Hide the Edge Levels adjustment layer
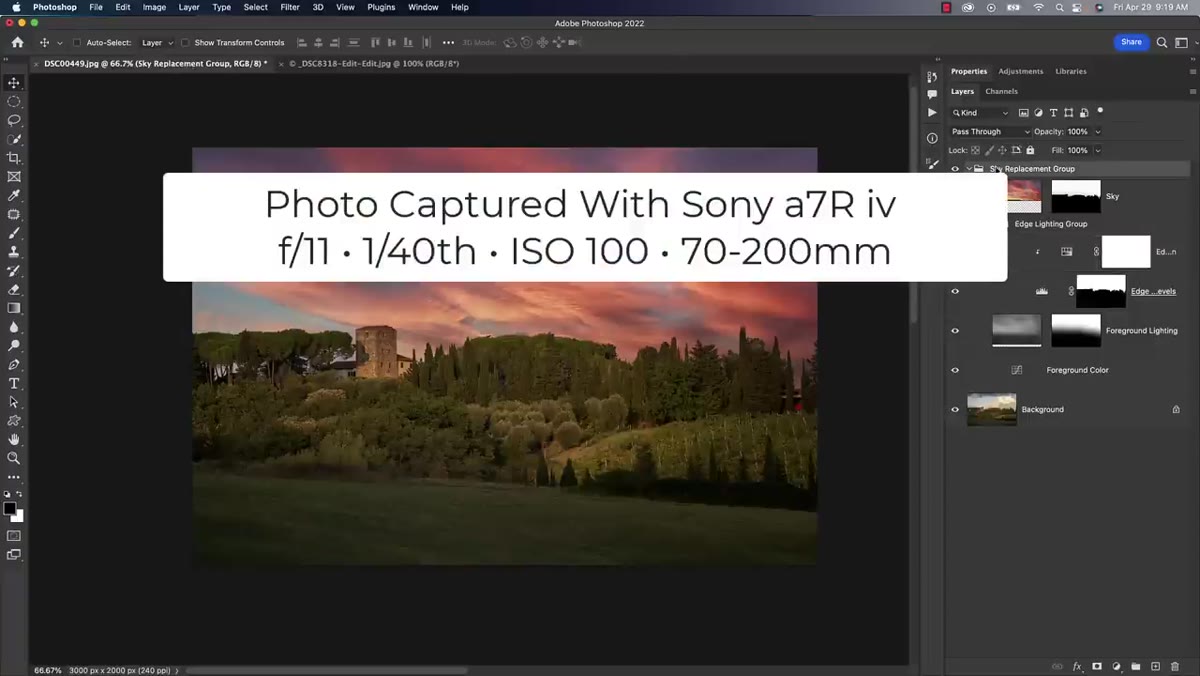 tap(955, 291)
